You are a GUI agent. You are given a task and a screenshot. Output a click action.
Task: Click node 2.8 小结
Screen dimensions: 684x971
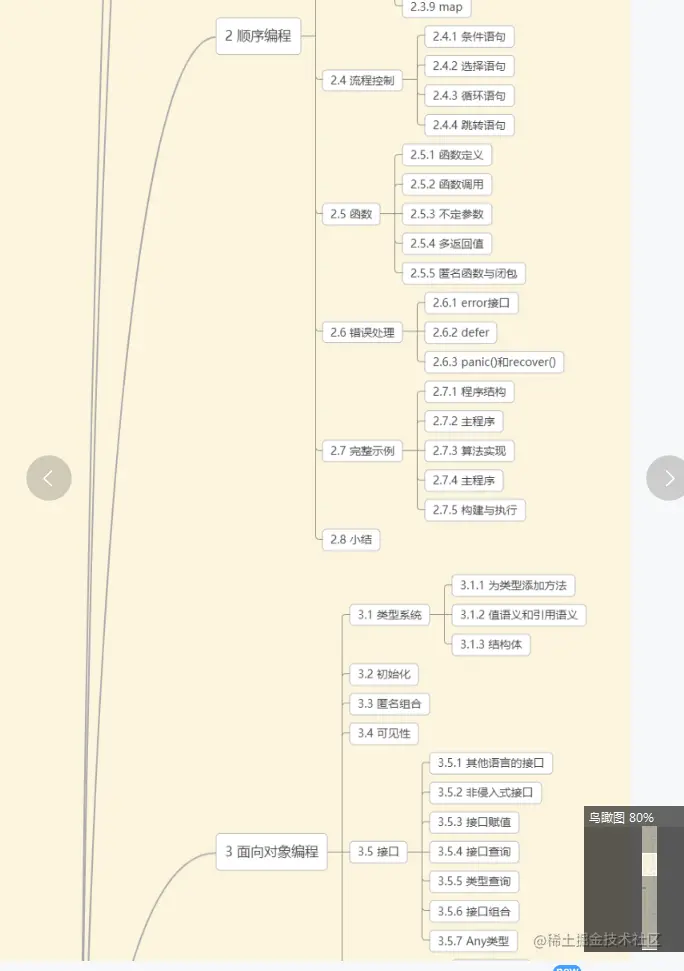coord(351,540)
